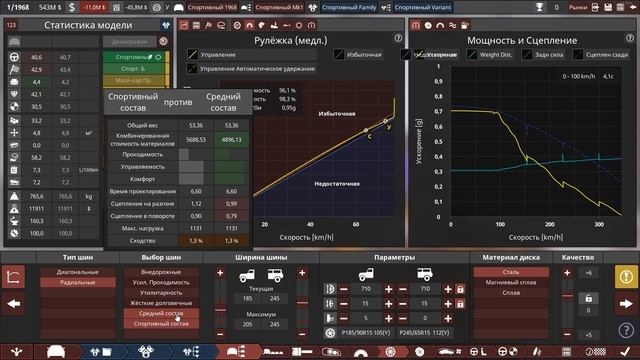Screen dimensions: 640x360
Task: Select the wave icon above power graph
Action: click(452, 25)
